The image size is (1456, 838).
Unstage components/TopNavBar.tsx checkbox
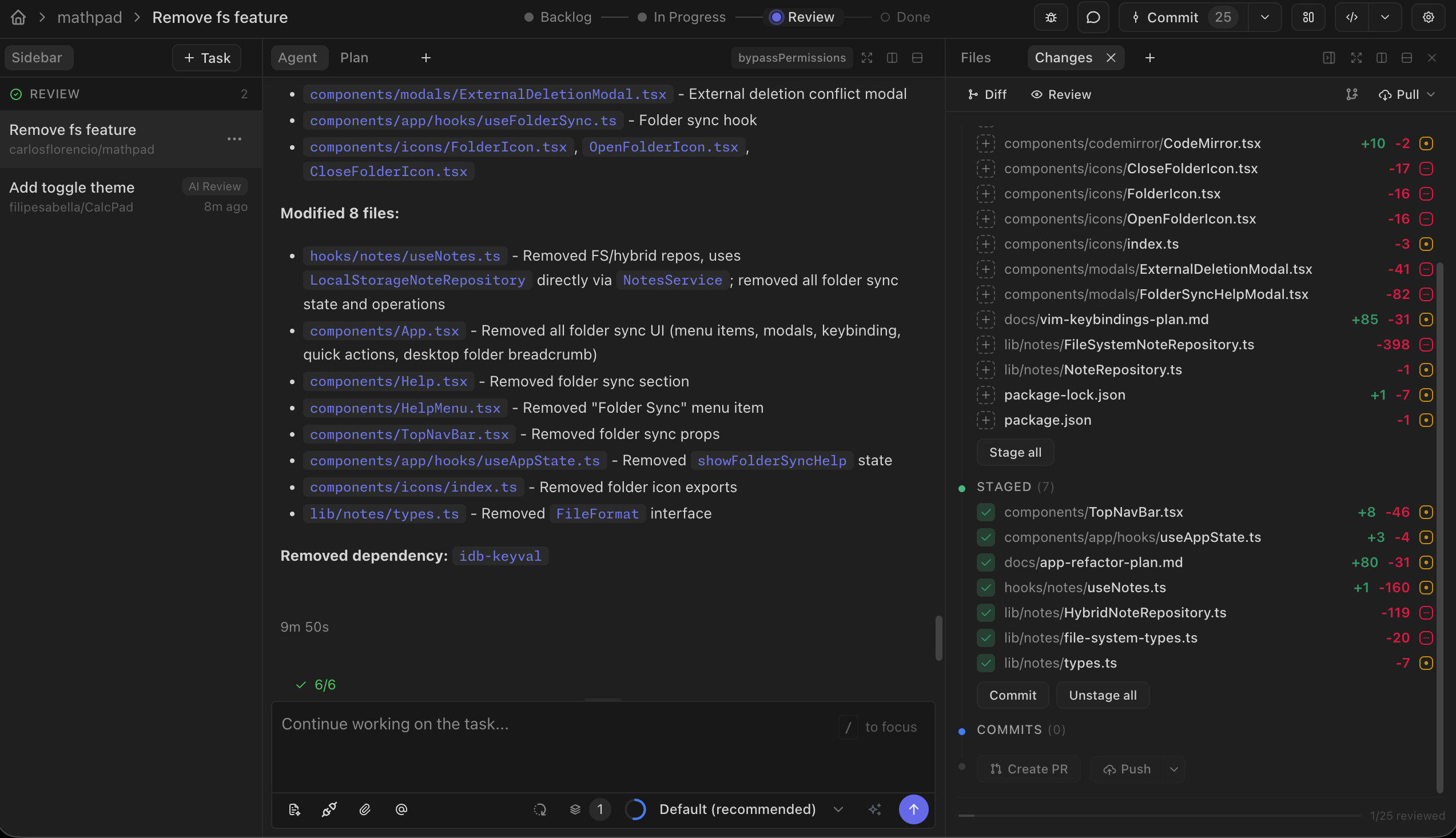point(986,512)
